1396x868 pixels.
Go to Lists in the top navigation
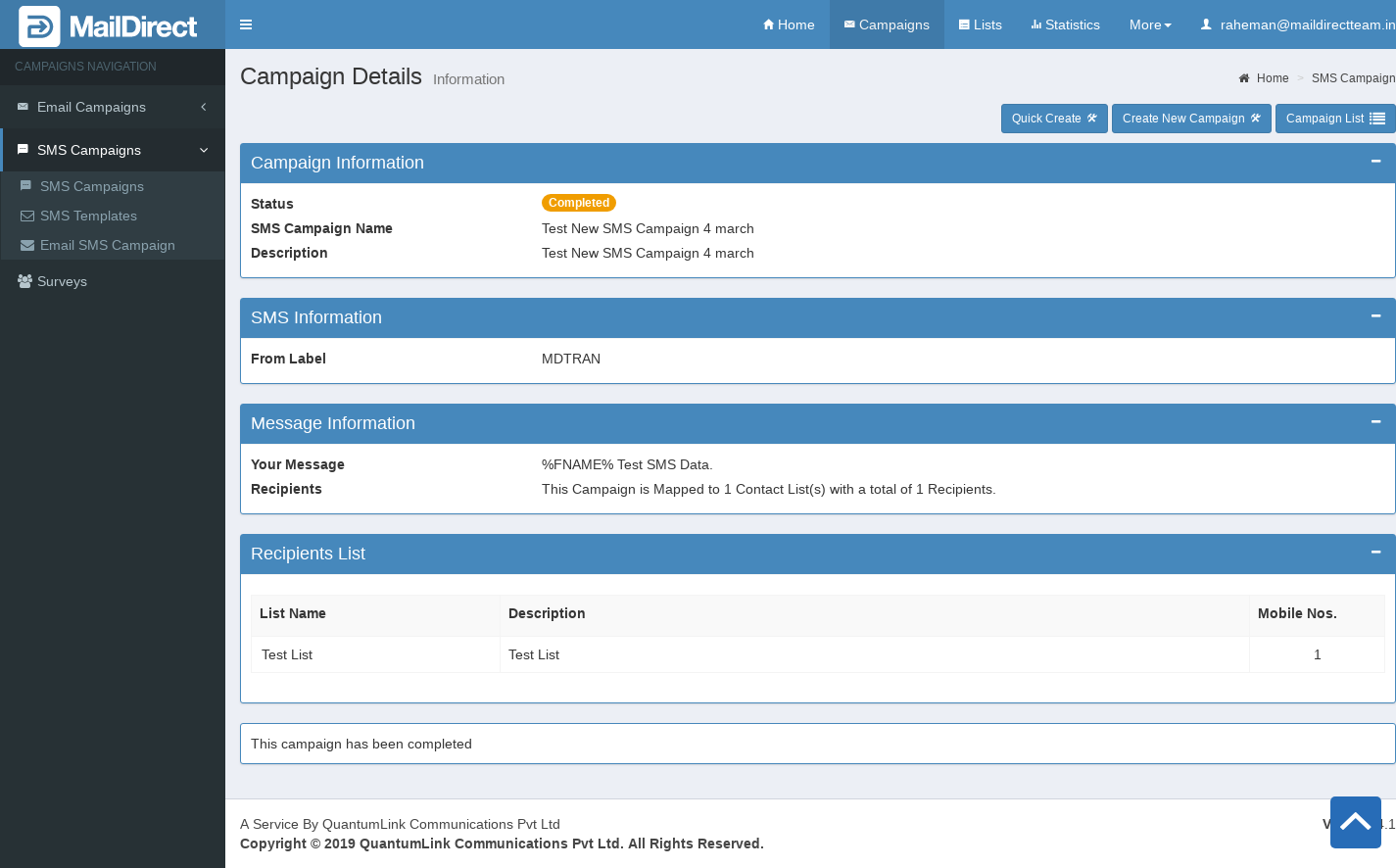click(980, 24)
